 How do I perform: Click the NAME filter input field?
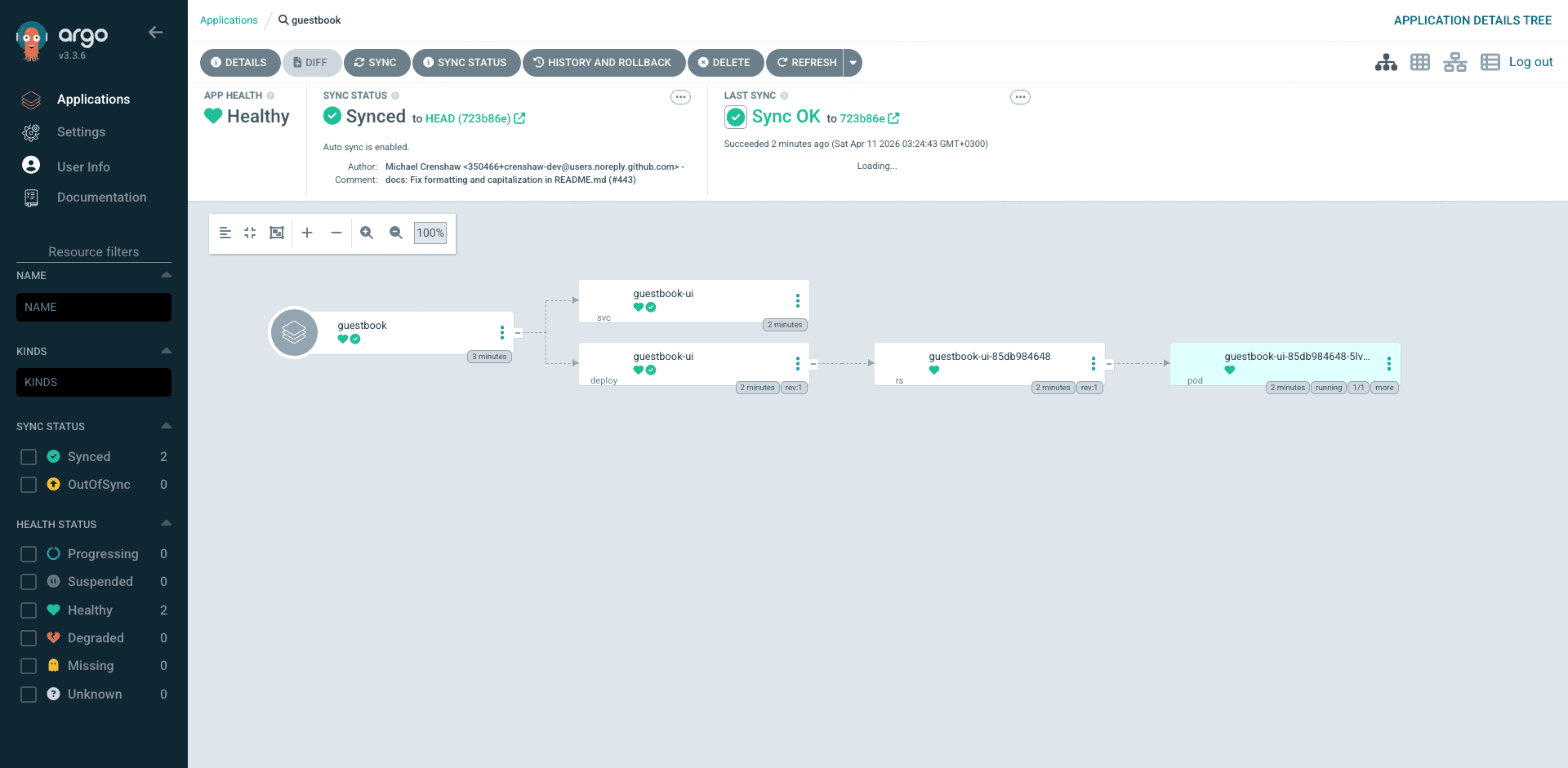pyautogui.click(x=93, y=307)
